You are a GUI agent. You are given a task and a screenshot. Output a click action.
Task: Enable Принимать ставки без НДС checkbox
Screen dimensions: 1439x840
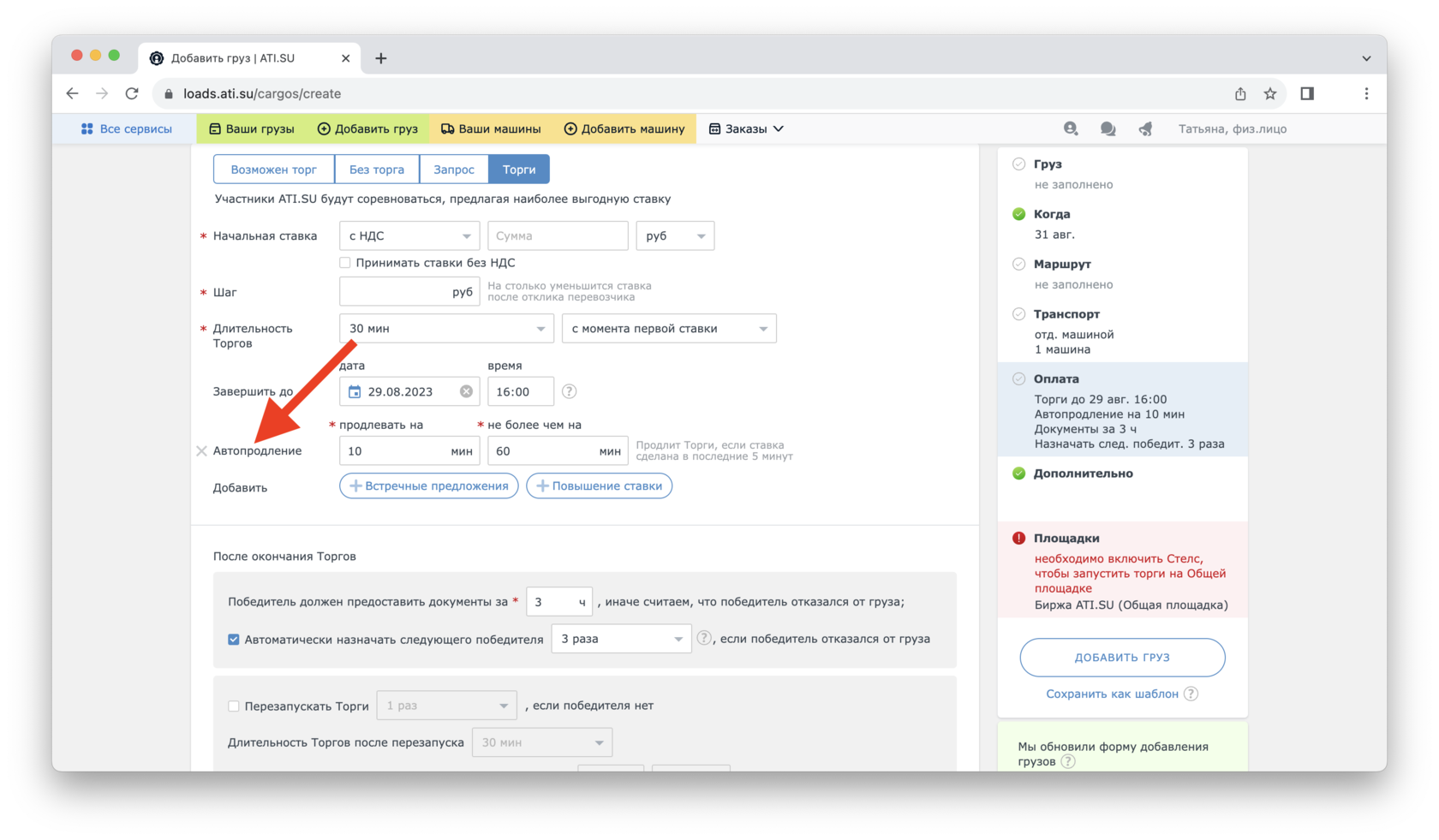(345, 263)
